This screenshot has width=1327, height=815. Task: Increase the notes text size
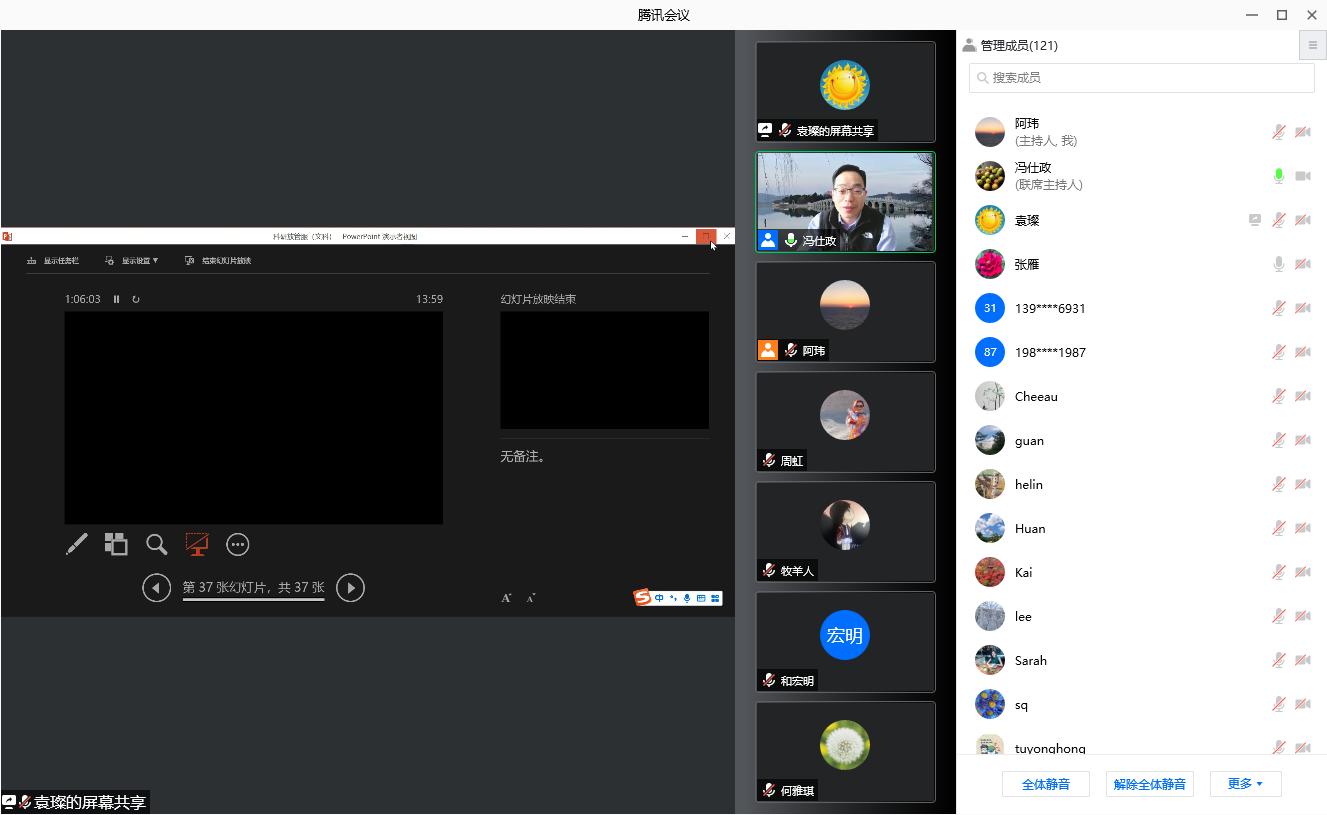pos(506,598)
